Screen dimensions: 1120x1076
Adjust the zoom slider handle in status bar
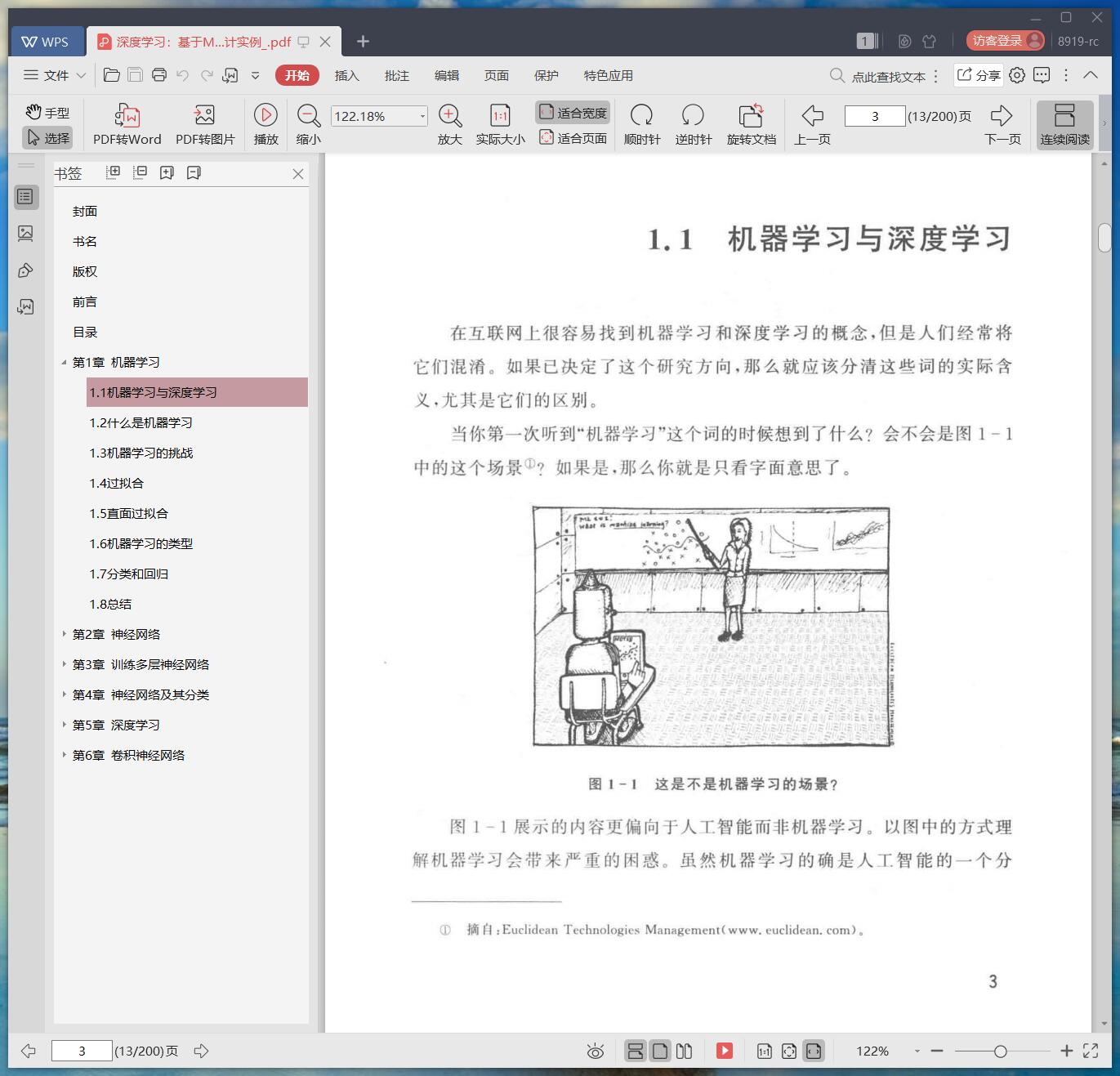1000,1051
